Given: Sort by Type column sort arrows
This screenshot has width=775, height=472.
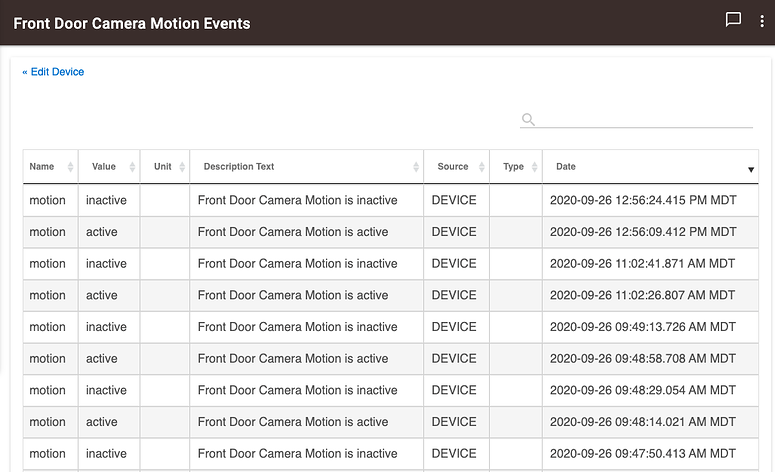Looking at the screenshot, I should (x=534, y=167).
